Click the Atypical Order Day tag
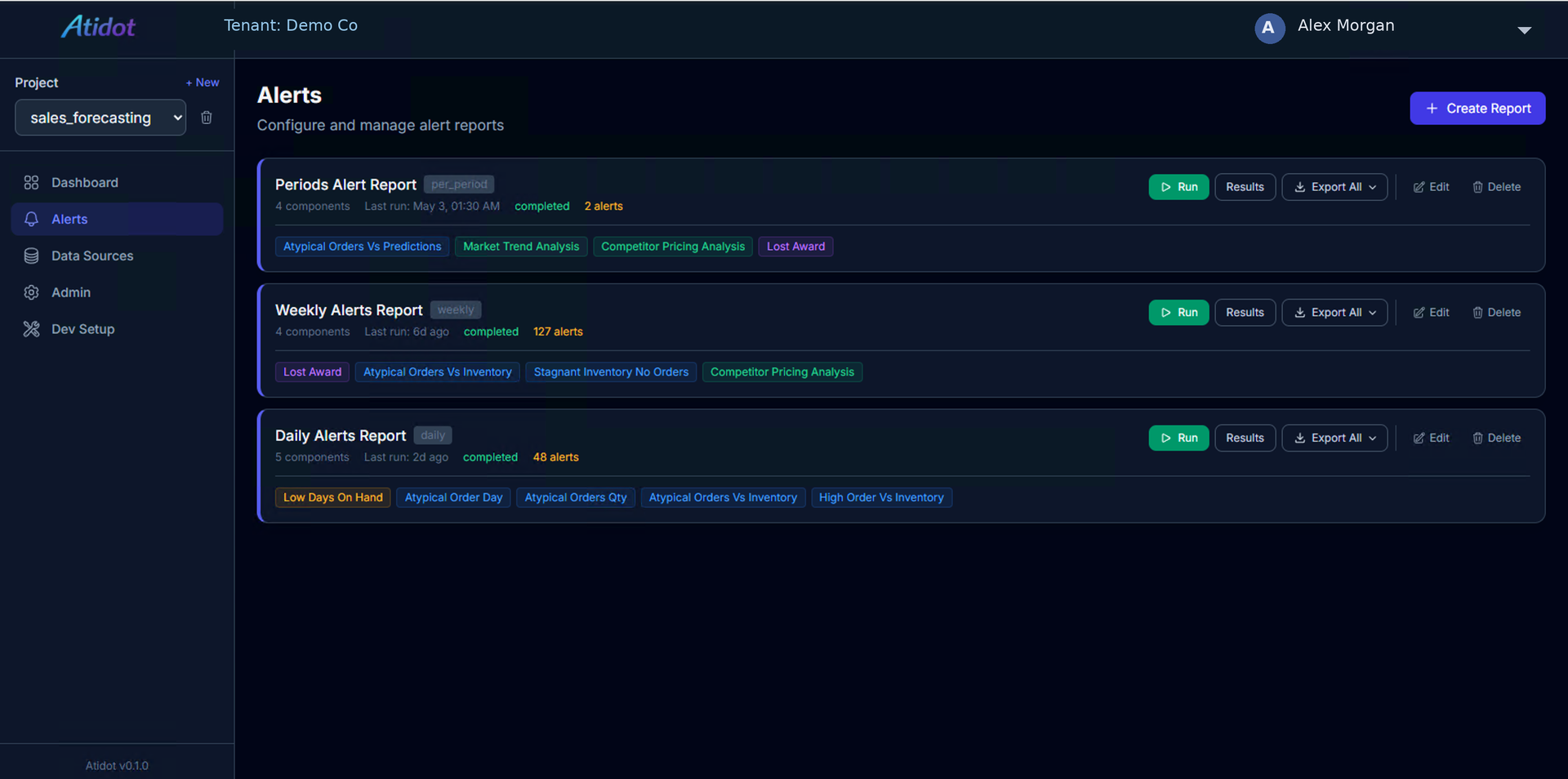 [453, 498]
